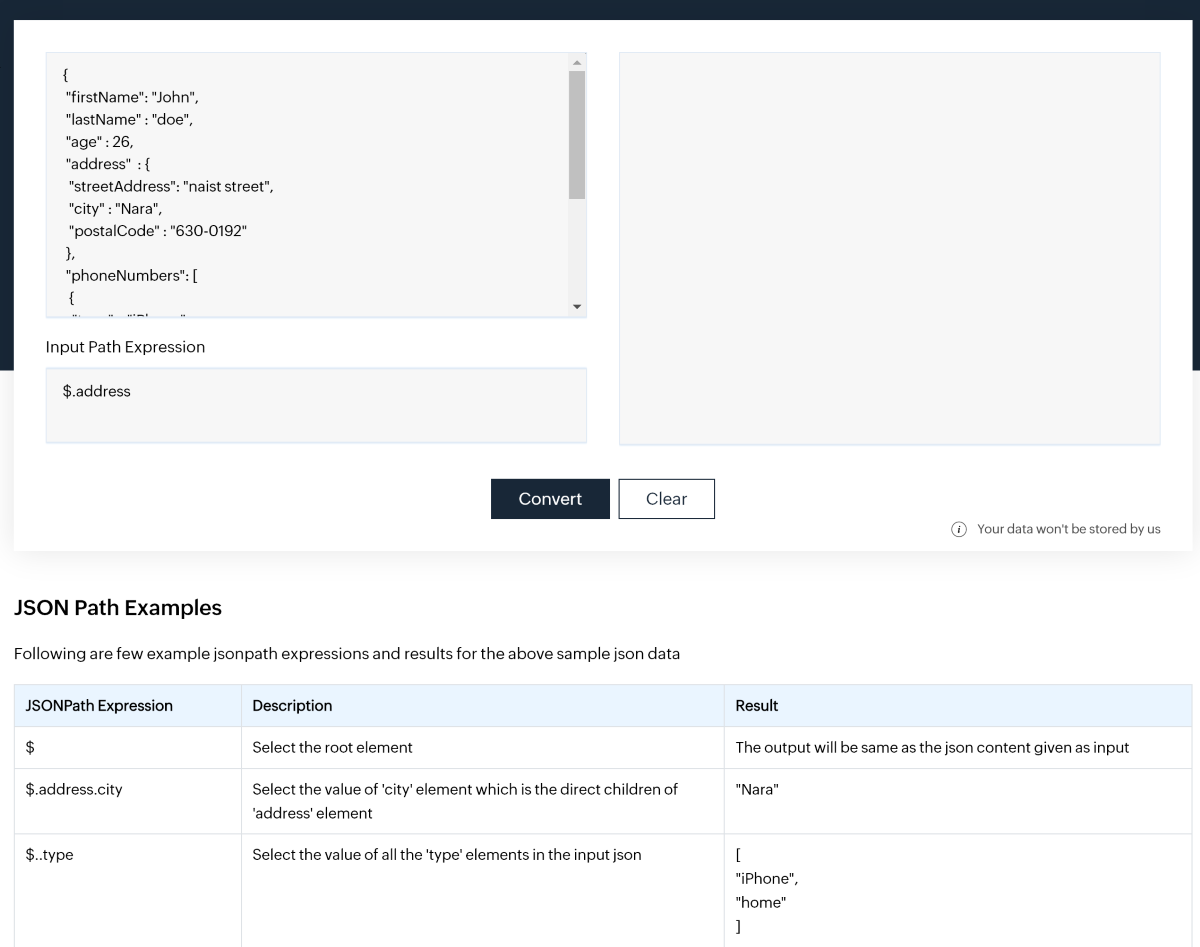Click the Convert button

[x=550, y=499]
